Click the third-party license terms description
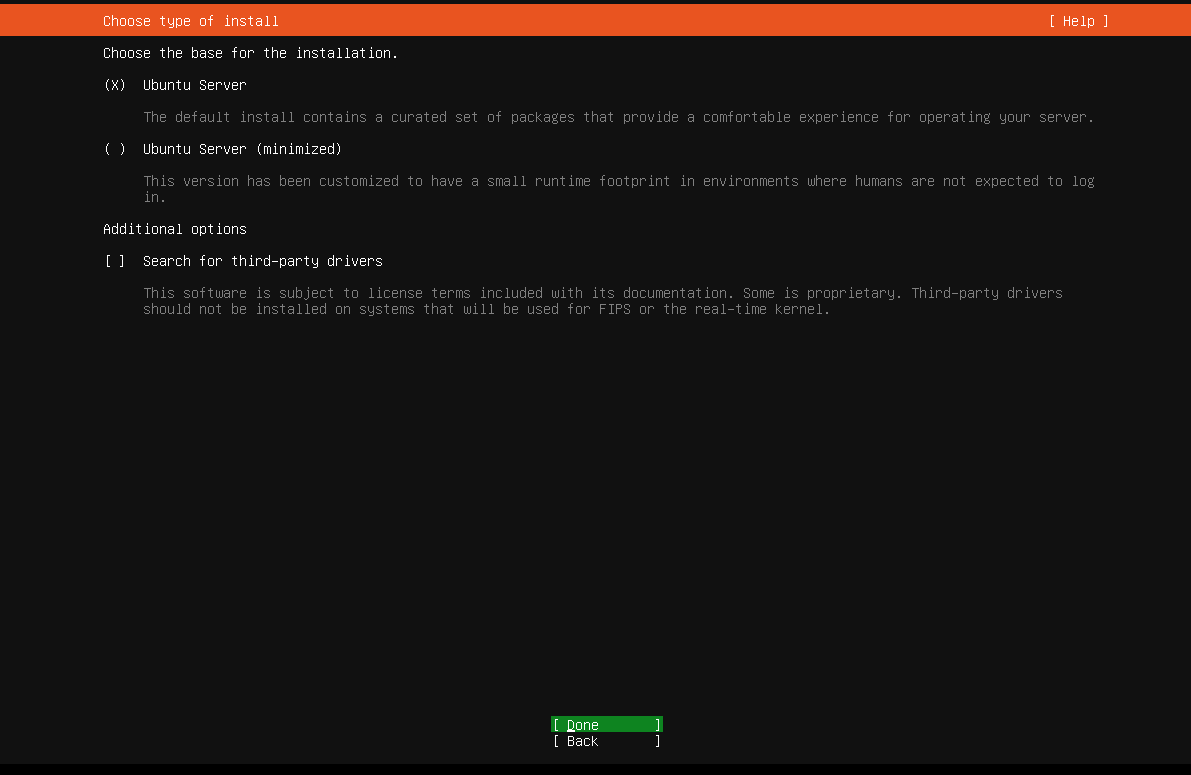The width and height of the screenshot is (1191, 775). pyautogui.click(x=603, y=301)
